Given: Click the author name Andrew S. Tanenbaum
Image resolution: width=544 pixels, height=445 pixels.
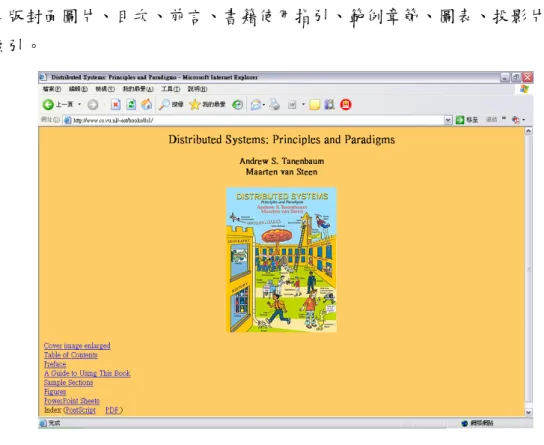Looking at the screenshot, I should point(282,161).
